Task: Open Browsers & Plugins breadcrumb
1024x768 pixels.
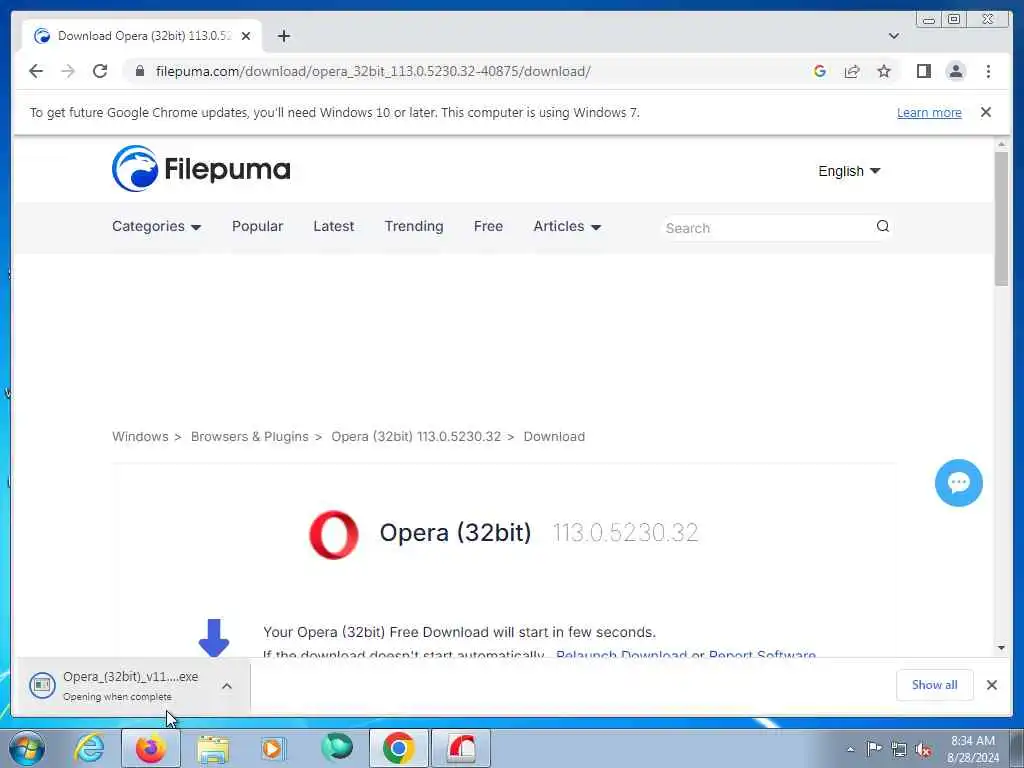Action: [x=249, y=437]
